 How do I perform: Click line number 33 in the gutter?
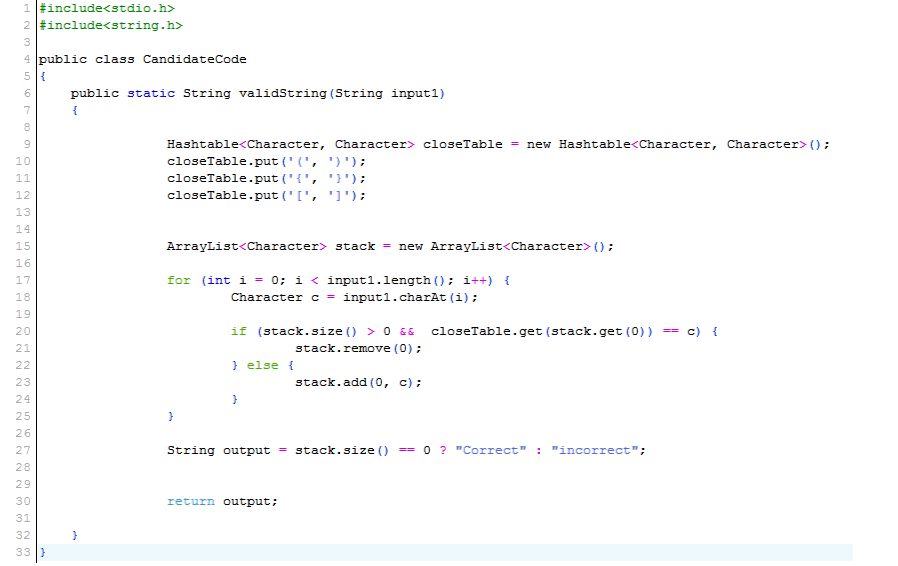pyautogui.click(x=23, y=552)
